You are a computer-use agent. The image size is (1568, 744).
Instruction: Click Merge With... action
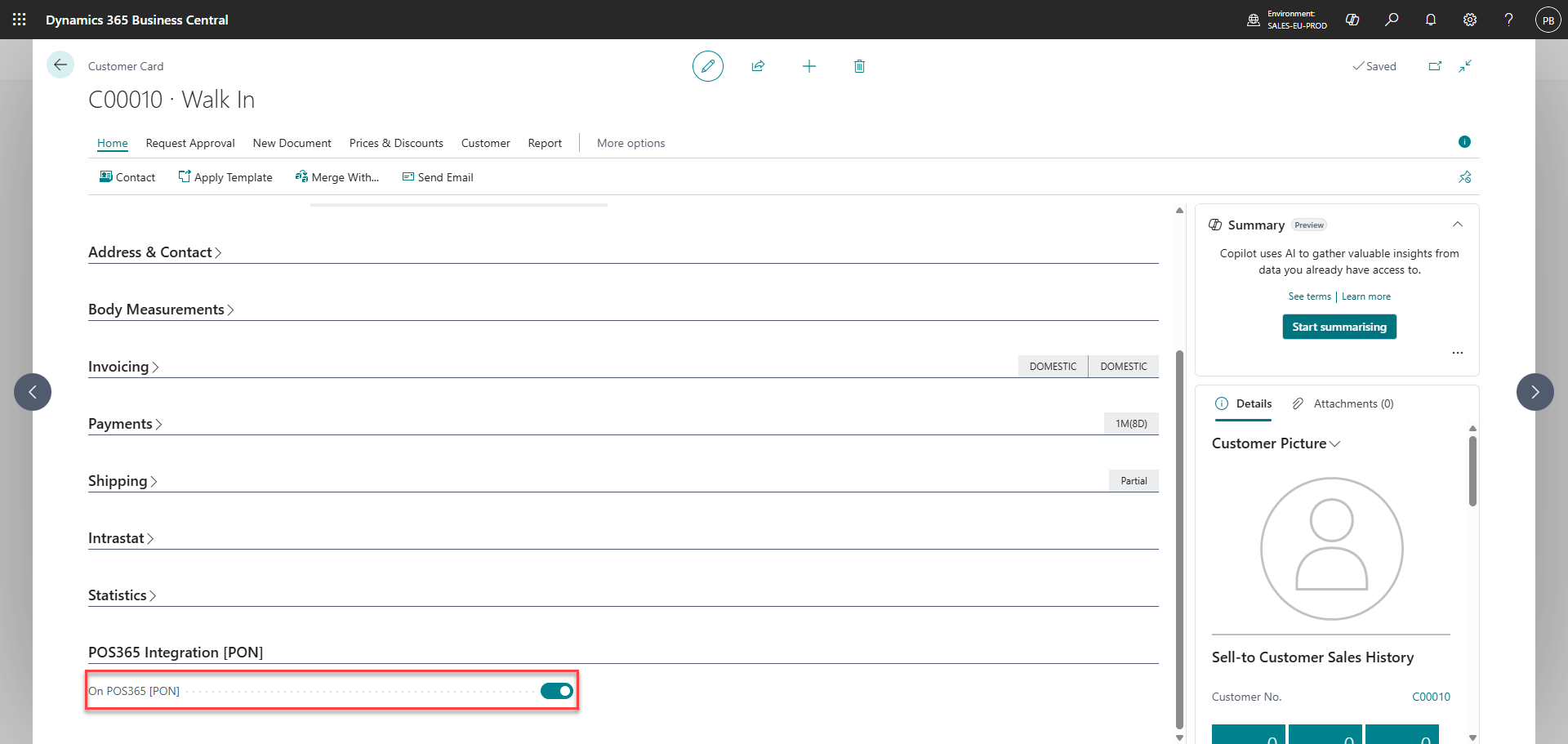point(337,177)
